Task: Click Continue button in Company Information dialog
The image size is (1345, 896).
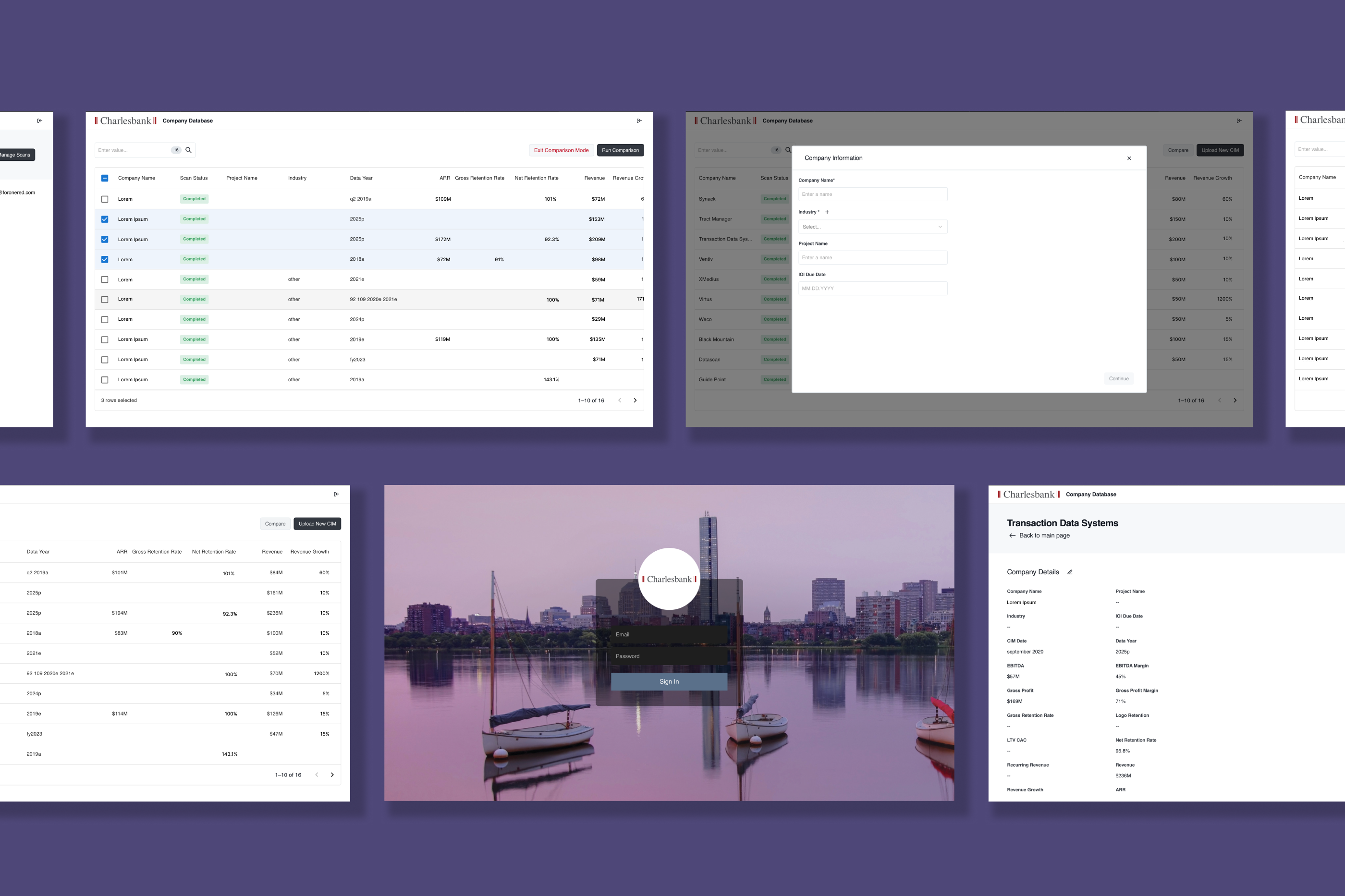Action: (1119, 378)
